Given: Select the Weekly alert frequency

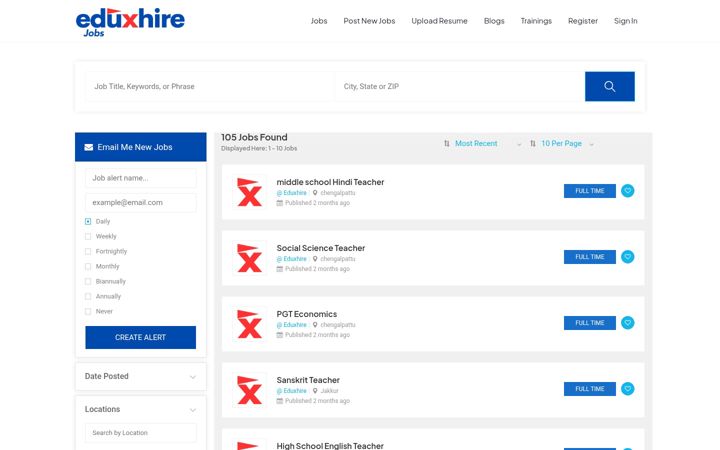Looking at the screenshot, I should point(88,236).
